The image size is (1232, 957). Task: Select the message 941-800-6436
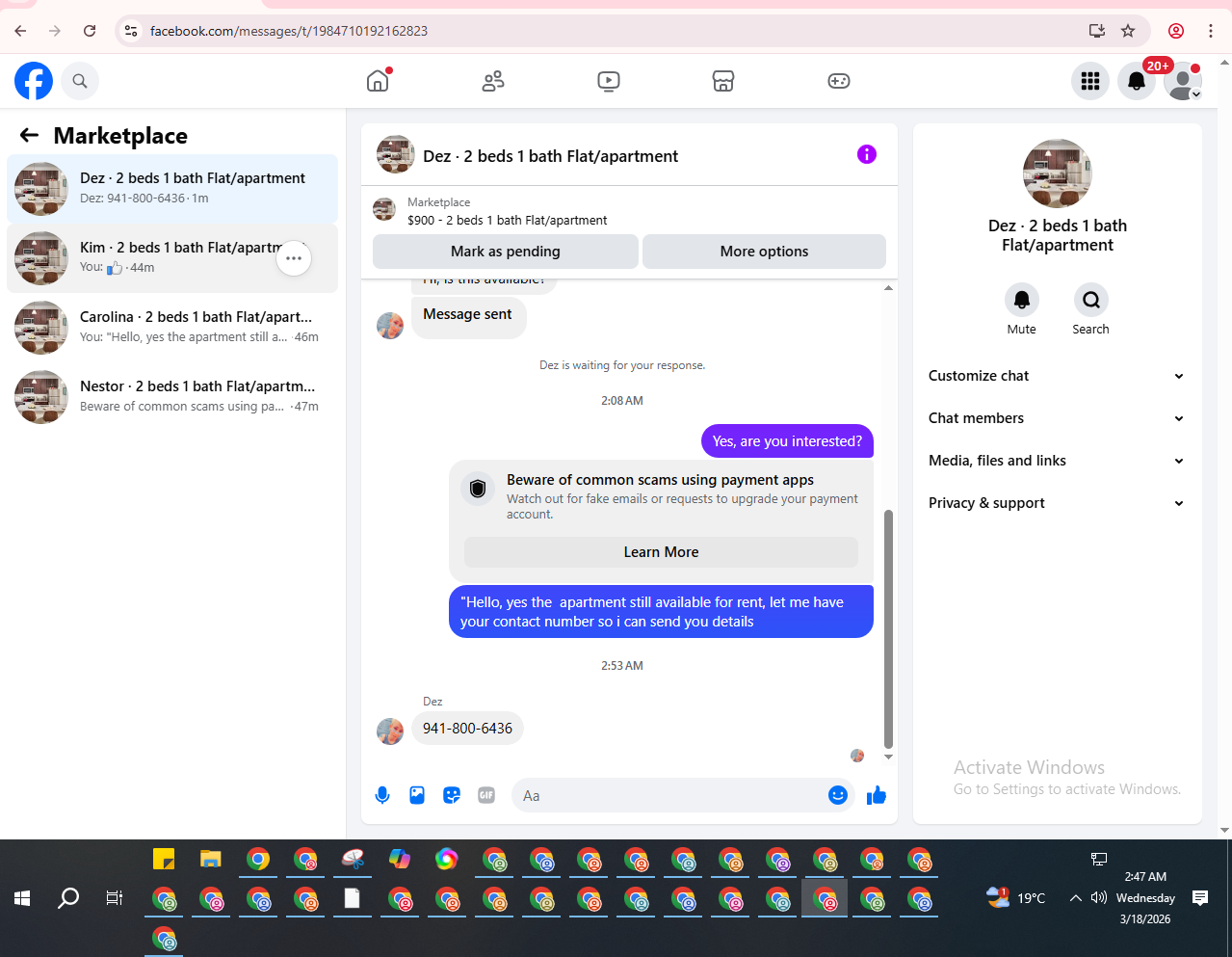coord(467,729)
